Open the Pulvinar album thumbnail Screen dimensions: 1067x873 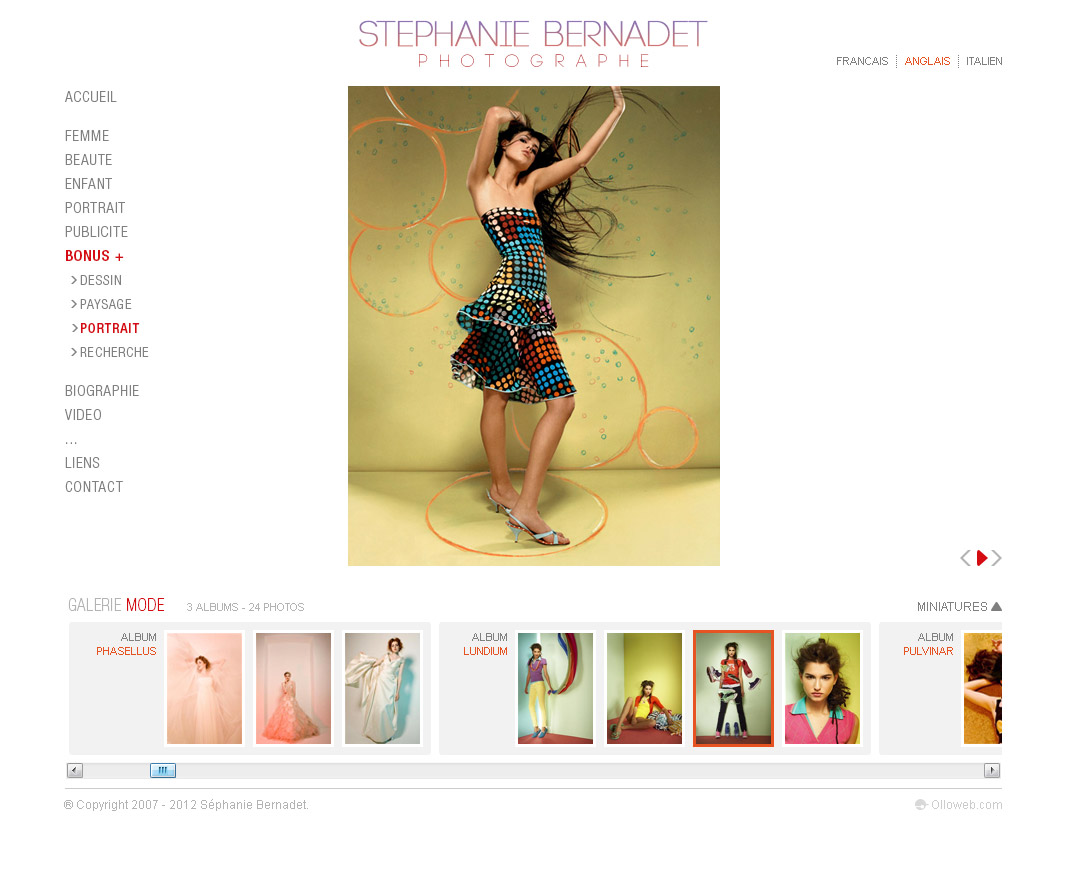(982, 688)
